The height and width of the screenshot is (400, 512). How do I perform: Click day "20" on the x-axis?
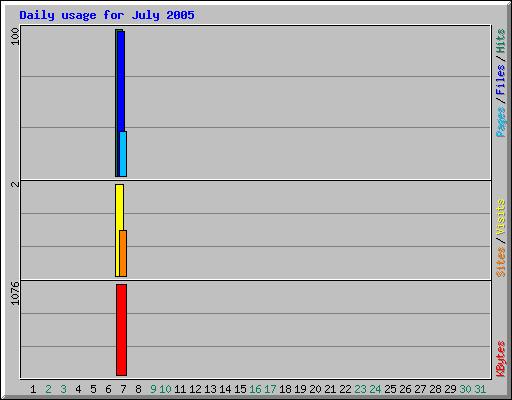315,389
